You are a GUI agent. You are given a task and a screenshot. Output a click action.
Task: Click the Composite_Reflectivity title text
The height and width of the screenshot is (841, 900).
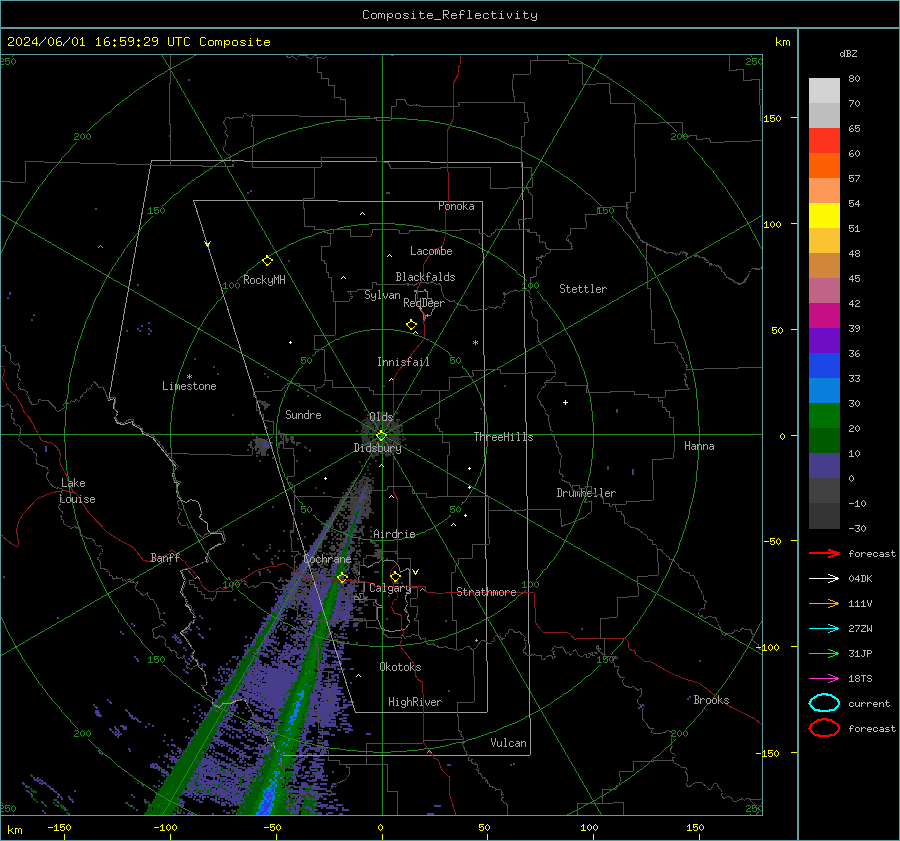tap(449, 15)
